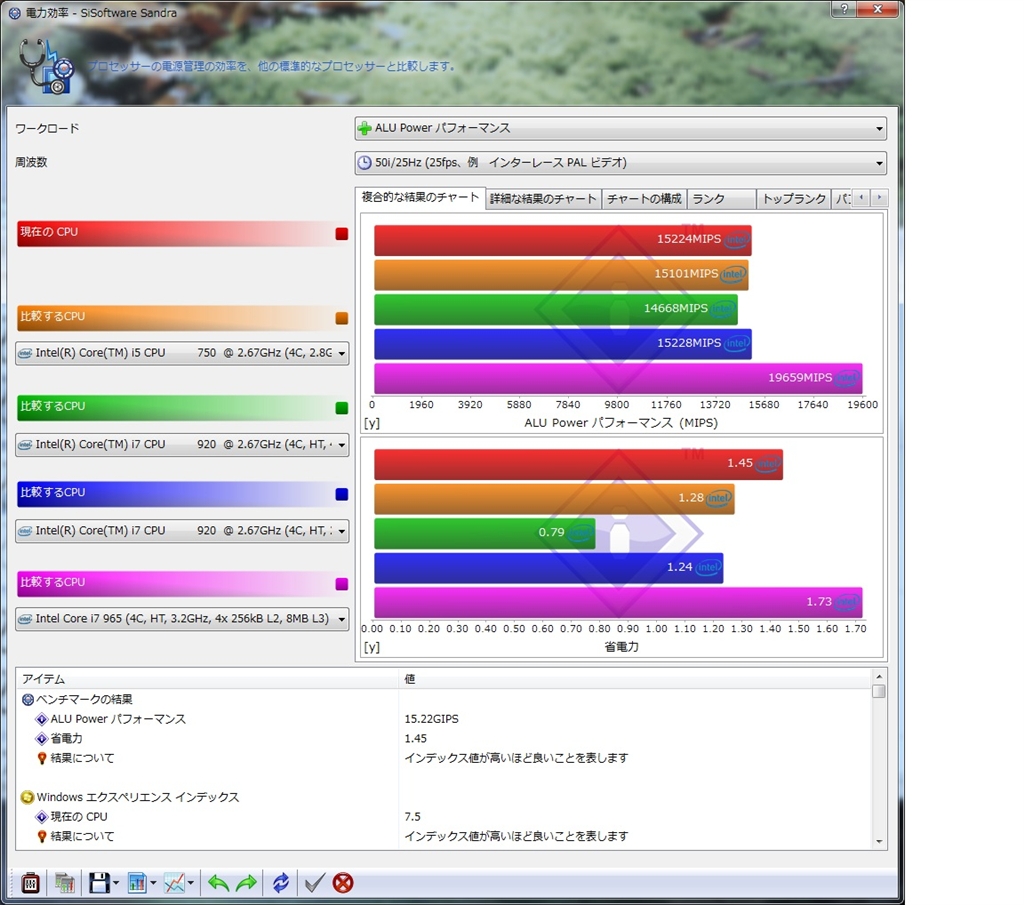Switch to the 詳細な結果のチャート tab
1024x905 pixels.
(x=543, y=198)
